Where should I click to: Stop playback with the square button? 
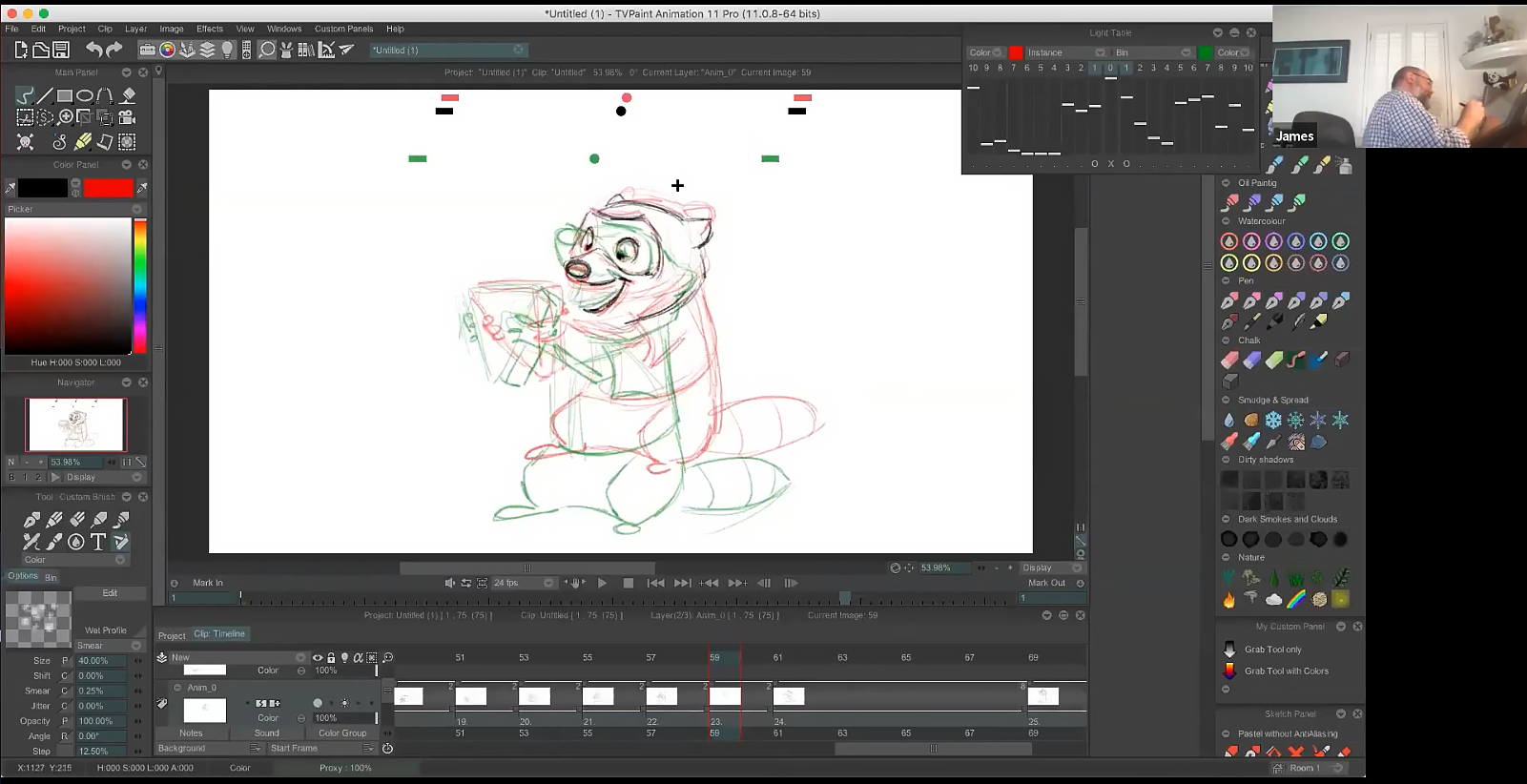click(x=628, y=583)
